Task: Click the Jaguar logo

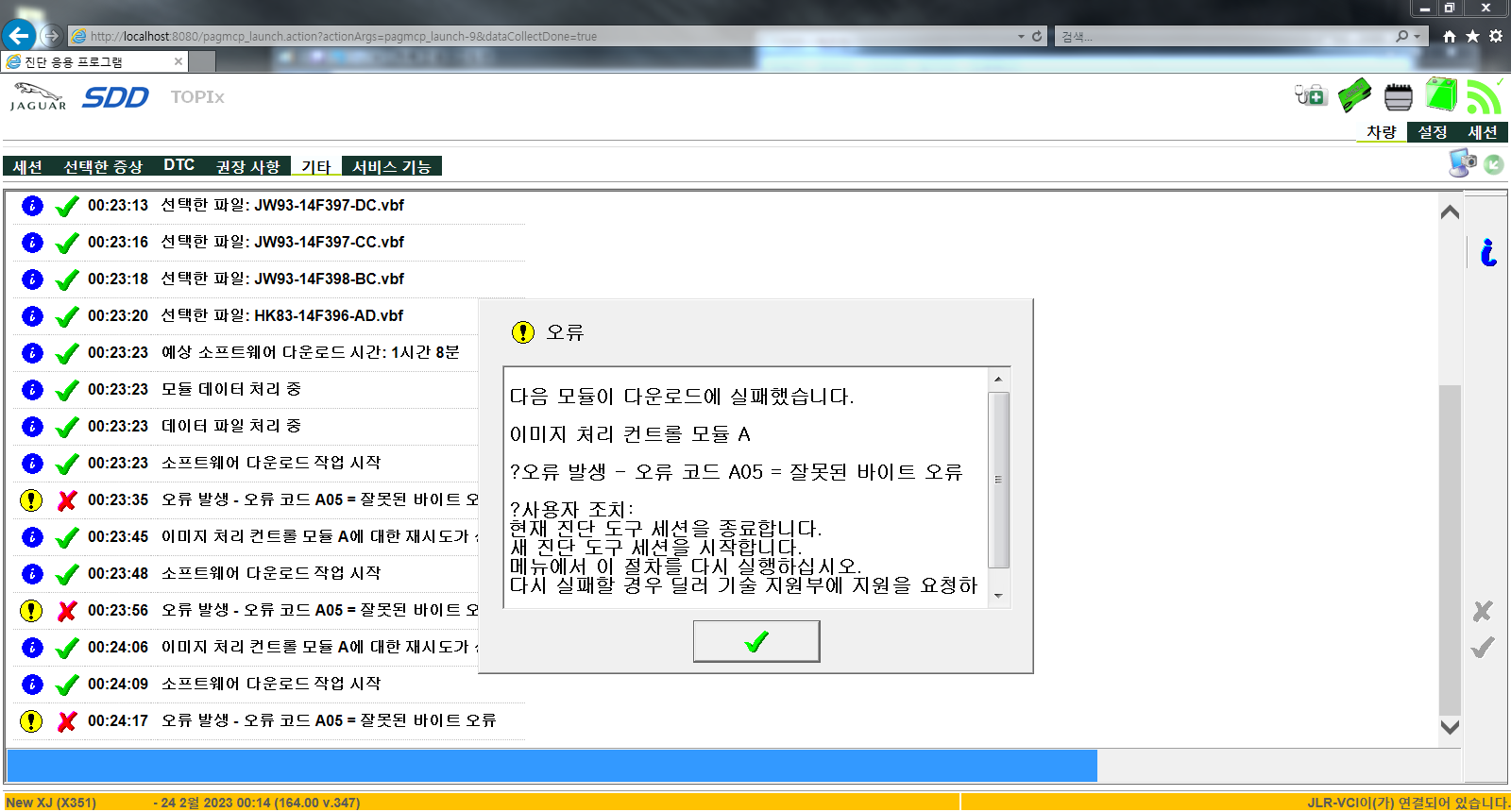Action: click(x=38, y=96)
